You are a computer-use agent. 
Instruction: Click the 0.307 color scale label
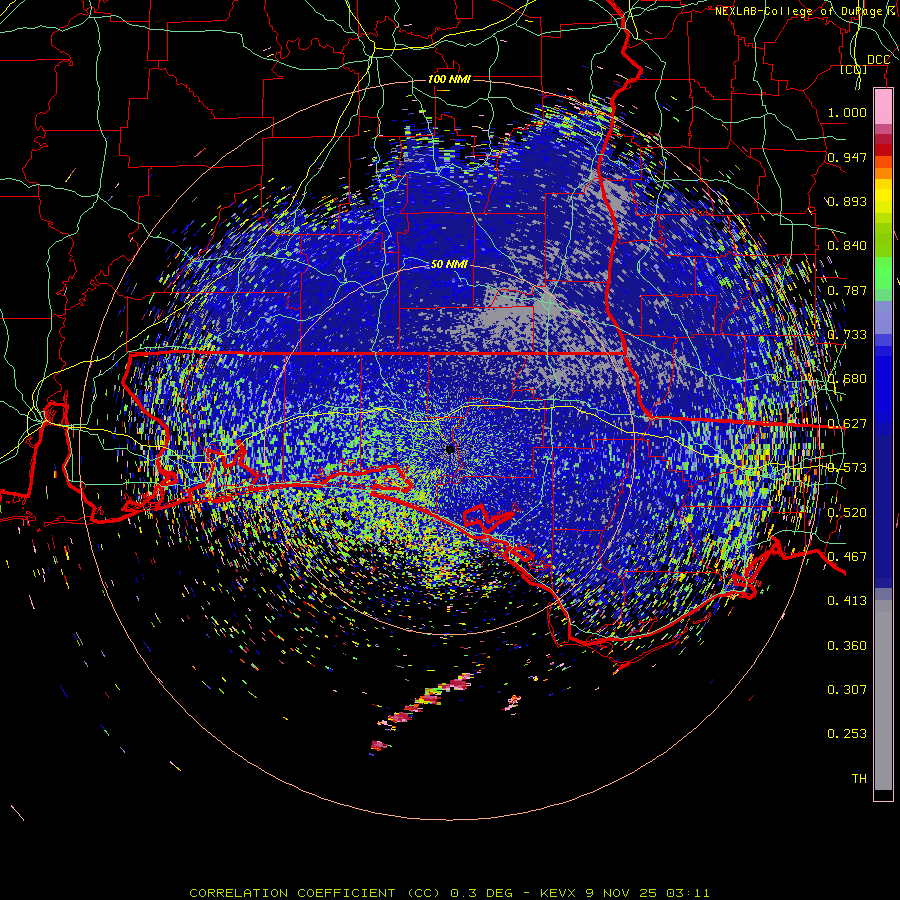847,689
